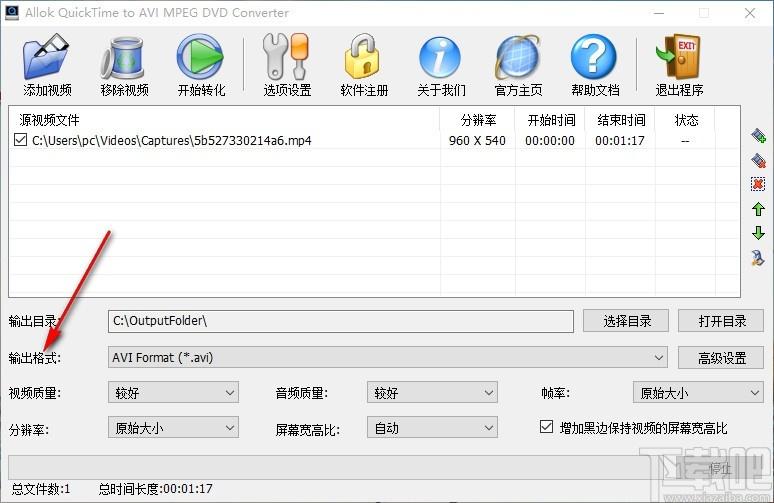Click the 00:00:00 start time cell

pyautogui.click(x=550, y=140)
